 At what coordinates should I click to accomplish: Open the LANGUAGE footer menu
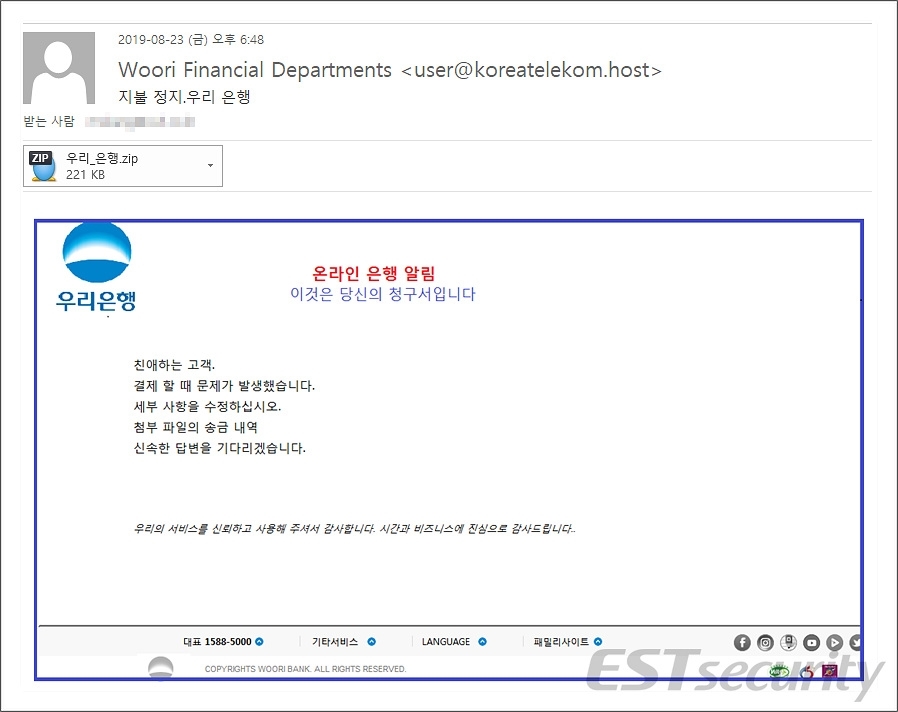[446, 642]
